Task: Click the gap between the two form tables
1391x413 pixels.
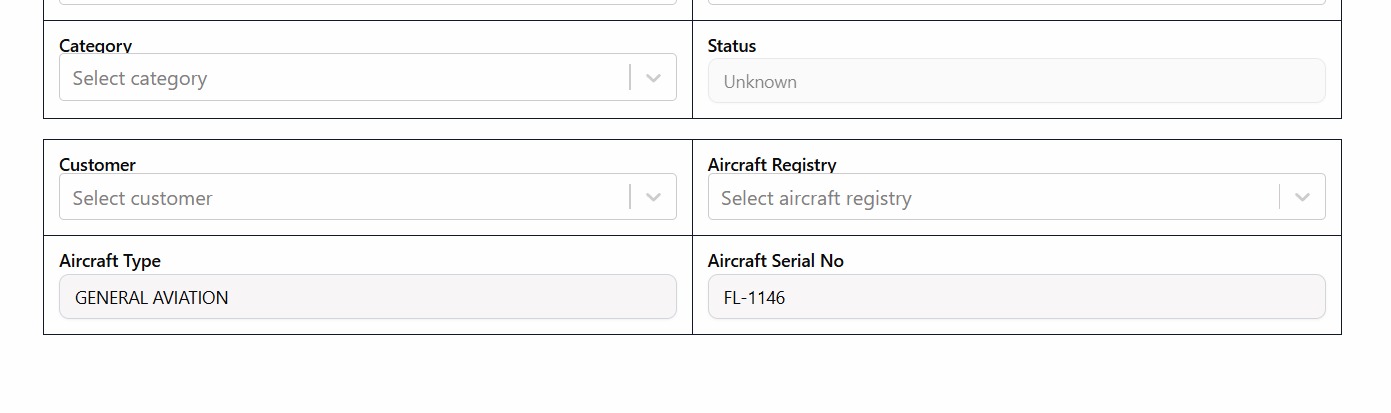Action: point(692,129)
